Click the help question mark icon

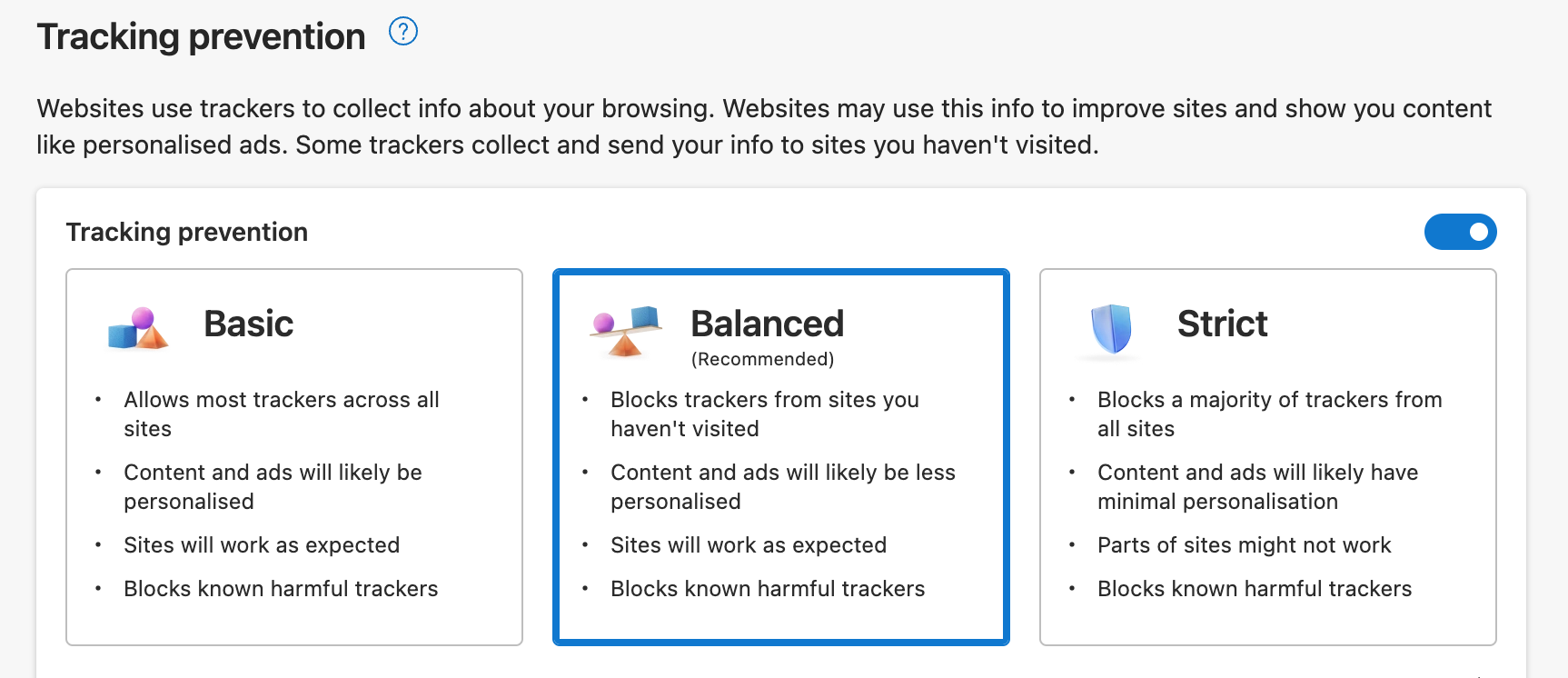(x=402, y=32)
